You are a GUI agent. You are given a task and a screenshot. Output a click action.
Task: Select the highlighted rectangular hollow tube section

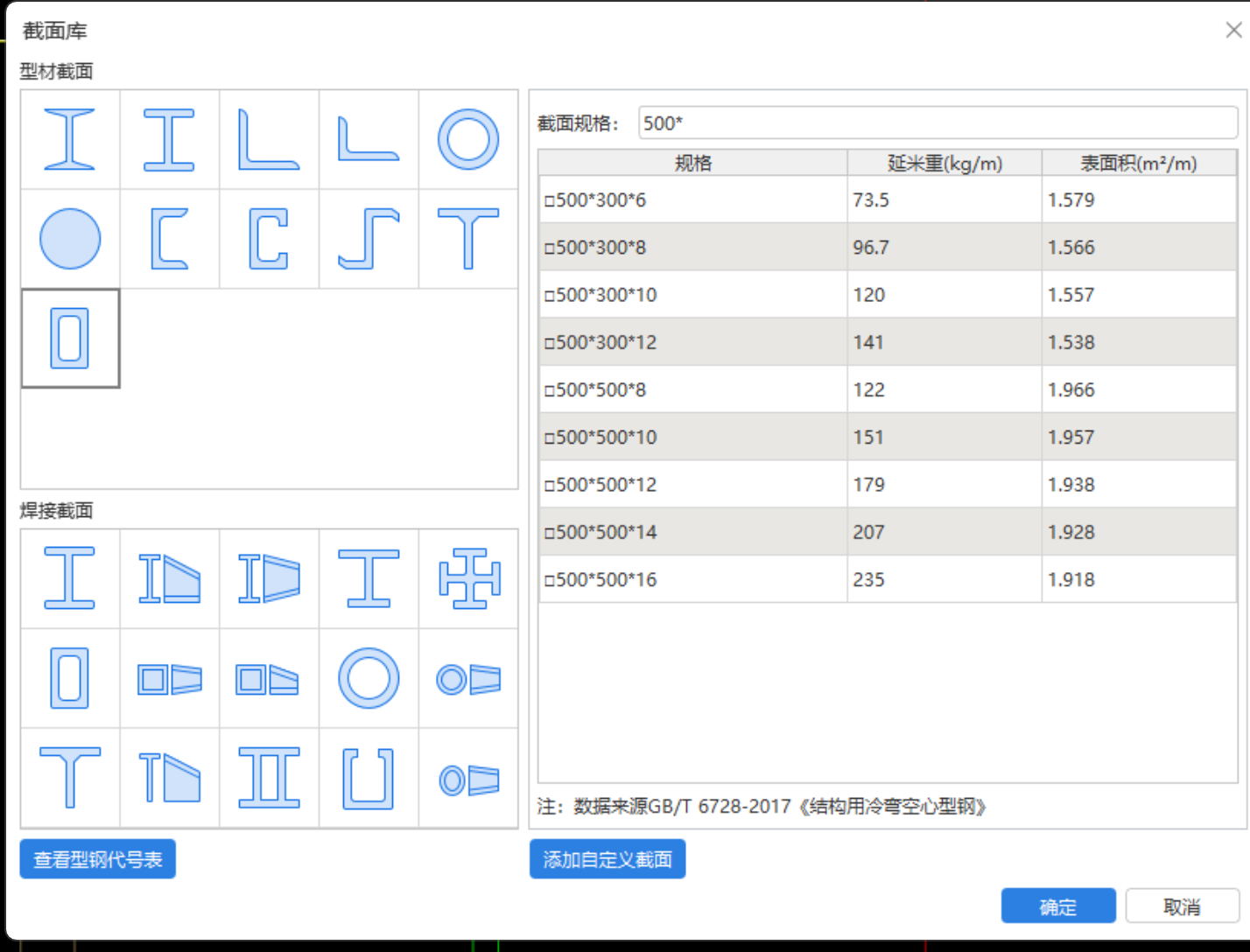click(70, 338)
